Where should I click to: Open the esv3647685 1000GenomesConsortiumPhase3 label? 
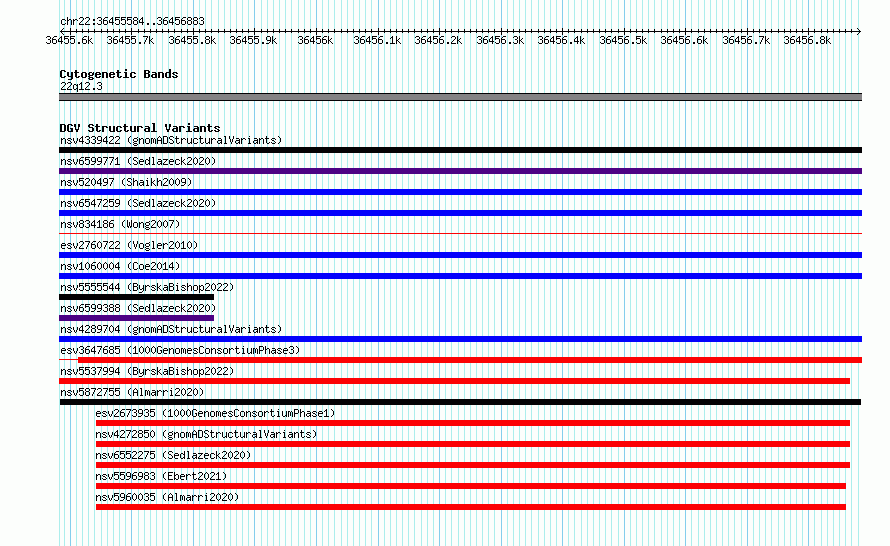(180, 350)
